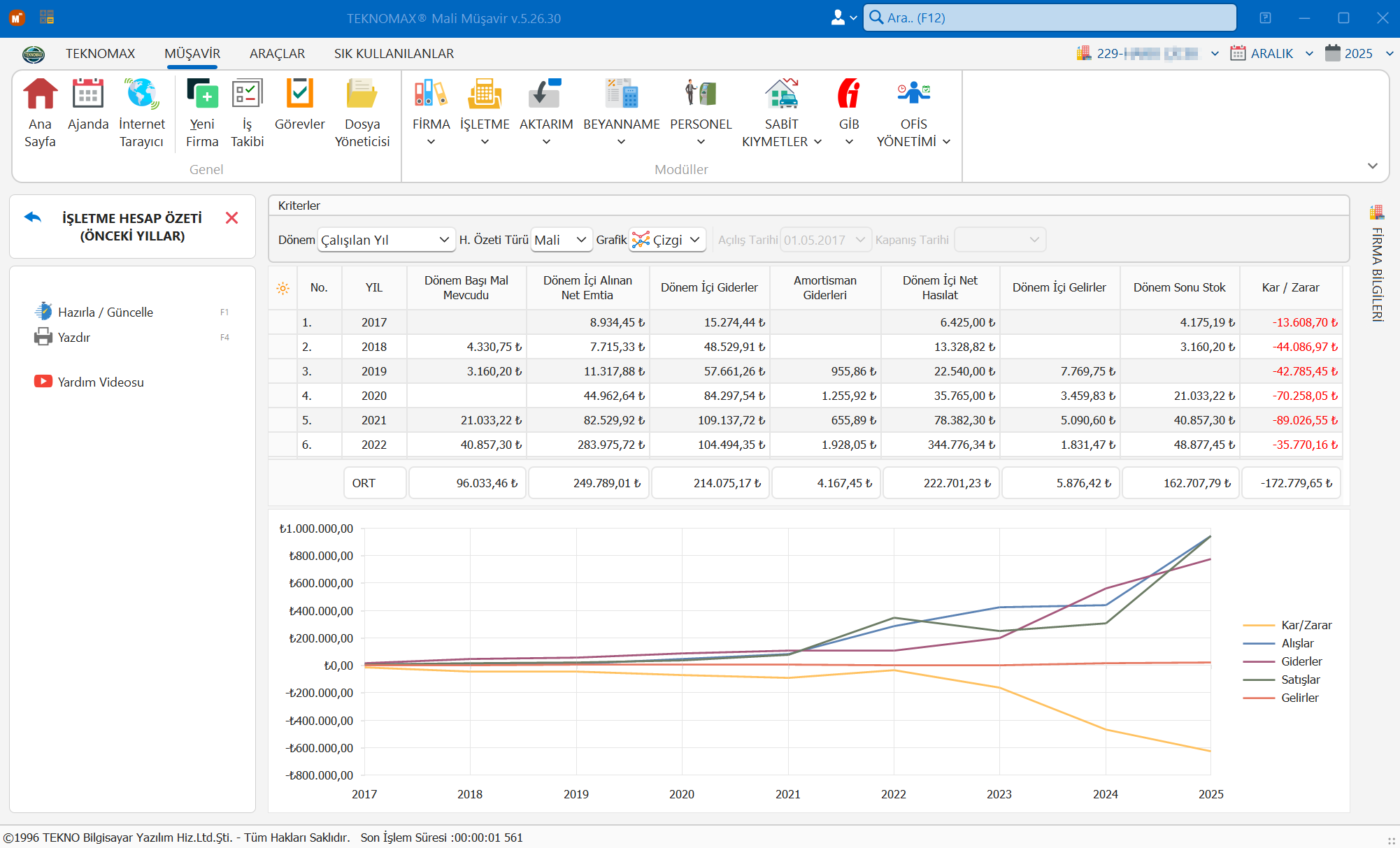Open the H. Özeti Türü Mali dropdown
The height and width of the screenshot is (848, 1400).
561,240
